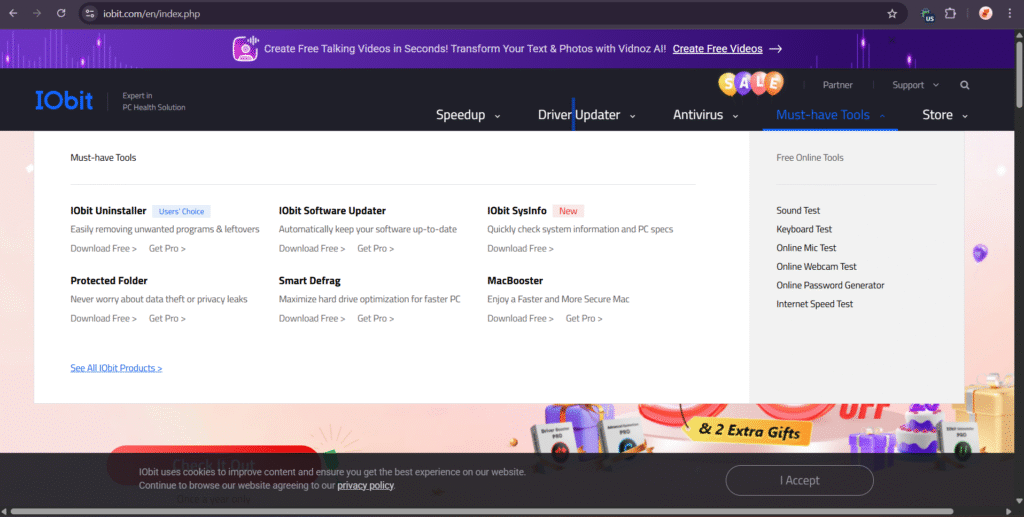
Task: Open Sound Test online tool
Action: pos(798,211)
